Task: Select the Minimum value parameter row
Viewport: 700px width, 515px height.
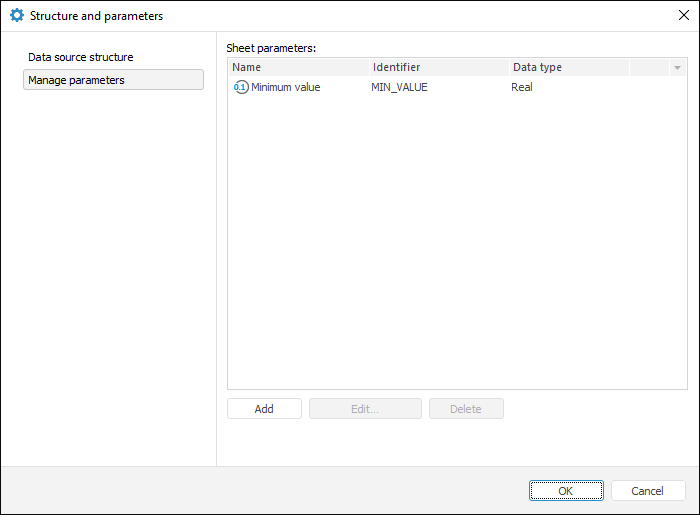Action: (286, 87)
